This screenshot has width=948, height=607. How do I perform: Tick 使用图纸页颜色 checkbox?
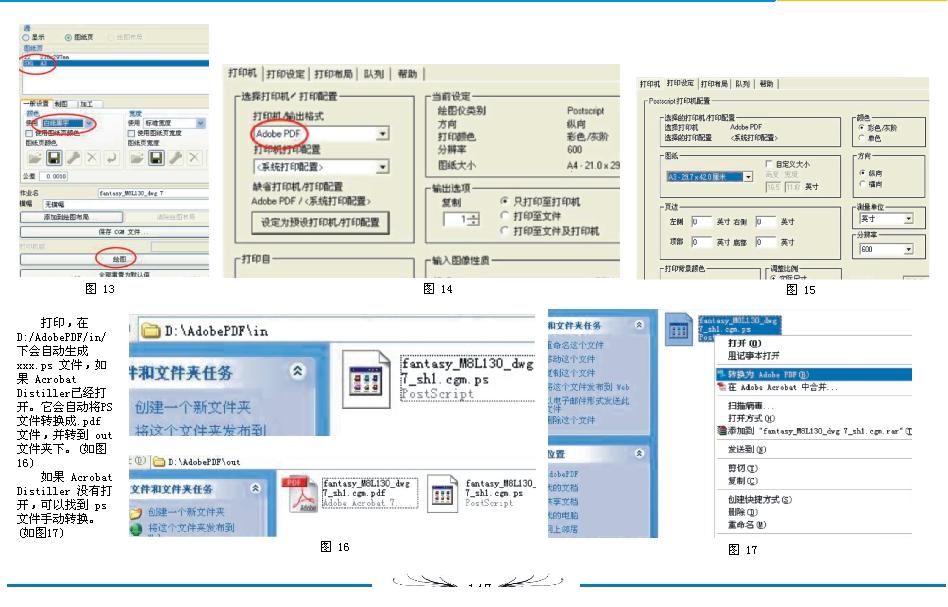tap(28, 133)
